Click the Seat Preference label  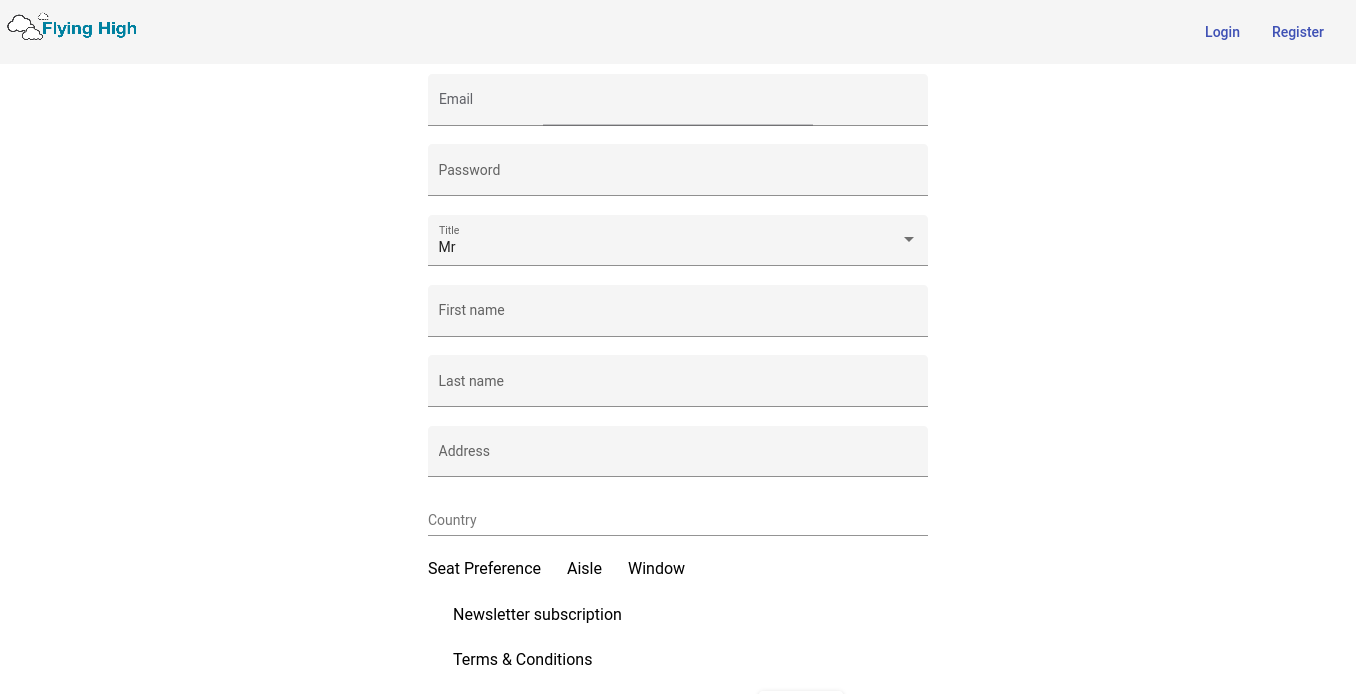click(x=484, y=569)
